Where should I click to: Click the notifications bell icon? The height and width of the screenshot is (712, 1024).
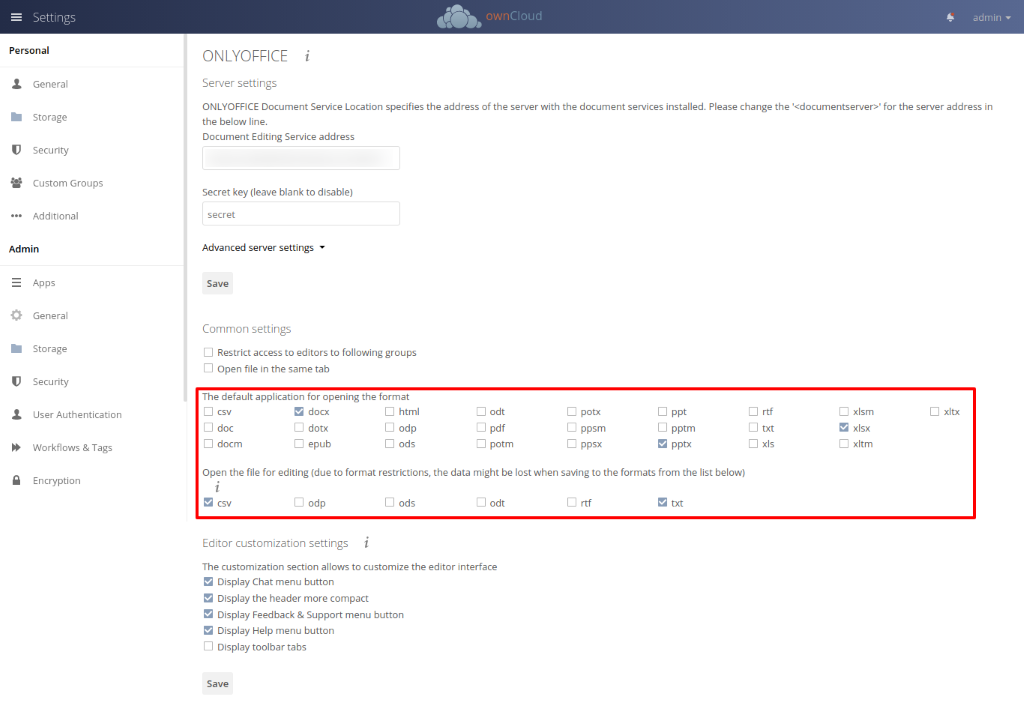[949, 17]
